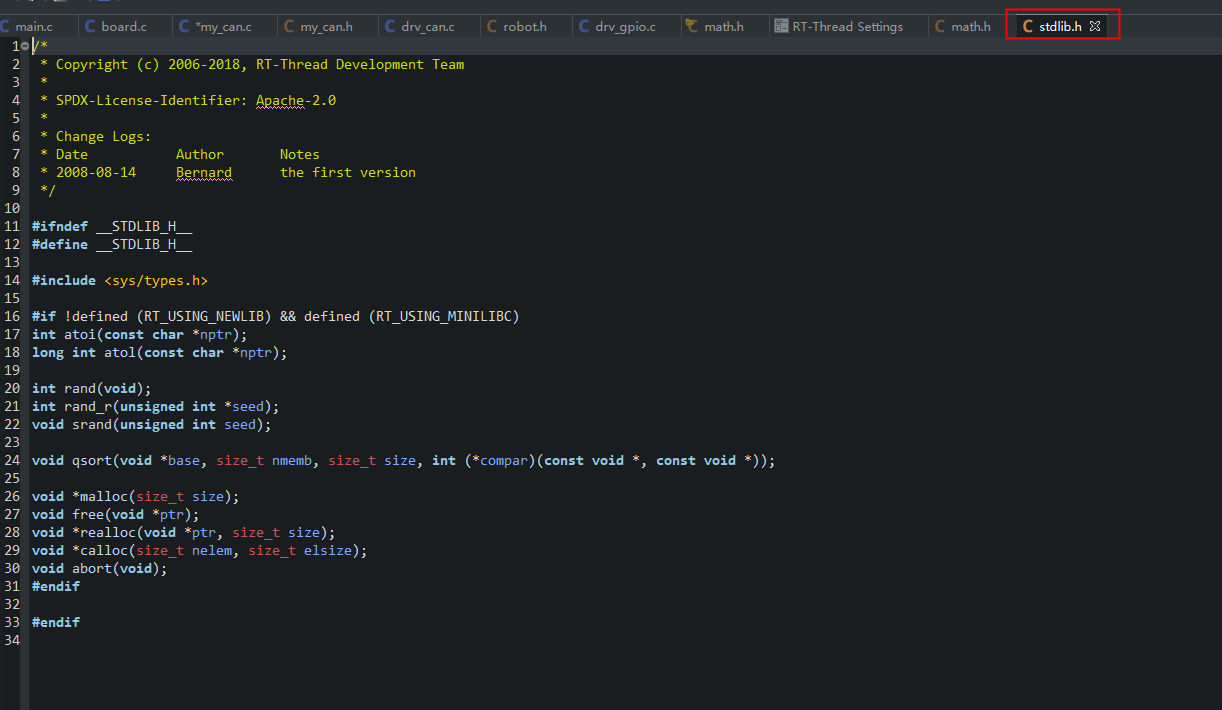The width and height of the screenshot is (1222, 710).
Task: Click the underlined Bernard author link
Action: 203,172
